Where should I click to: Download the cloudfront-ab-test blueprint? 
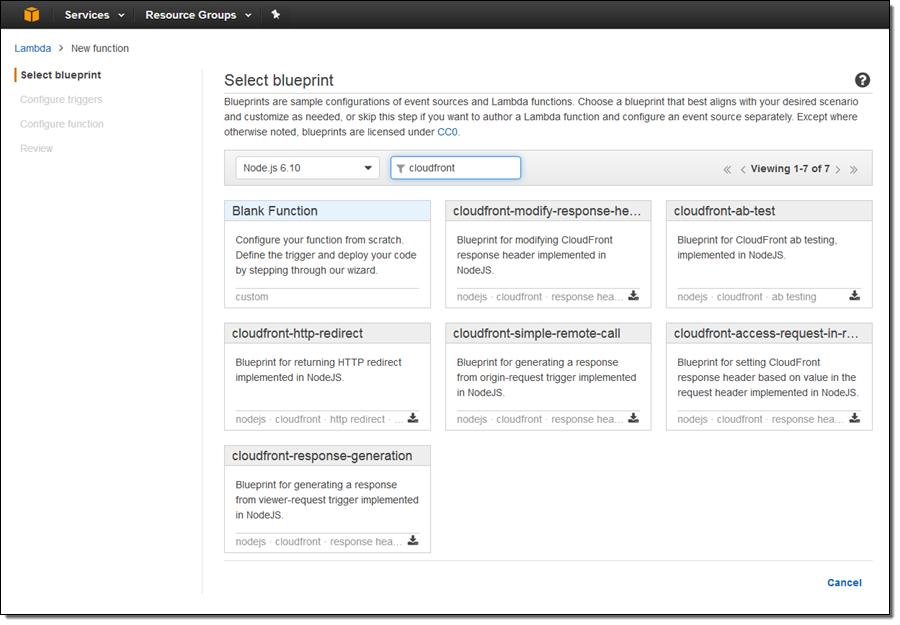pos(854,296)
